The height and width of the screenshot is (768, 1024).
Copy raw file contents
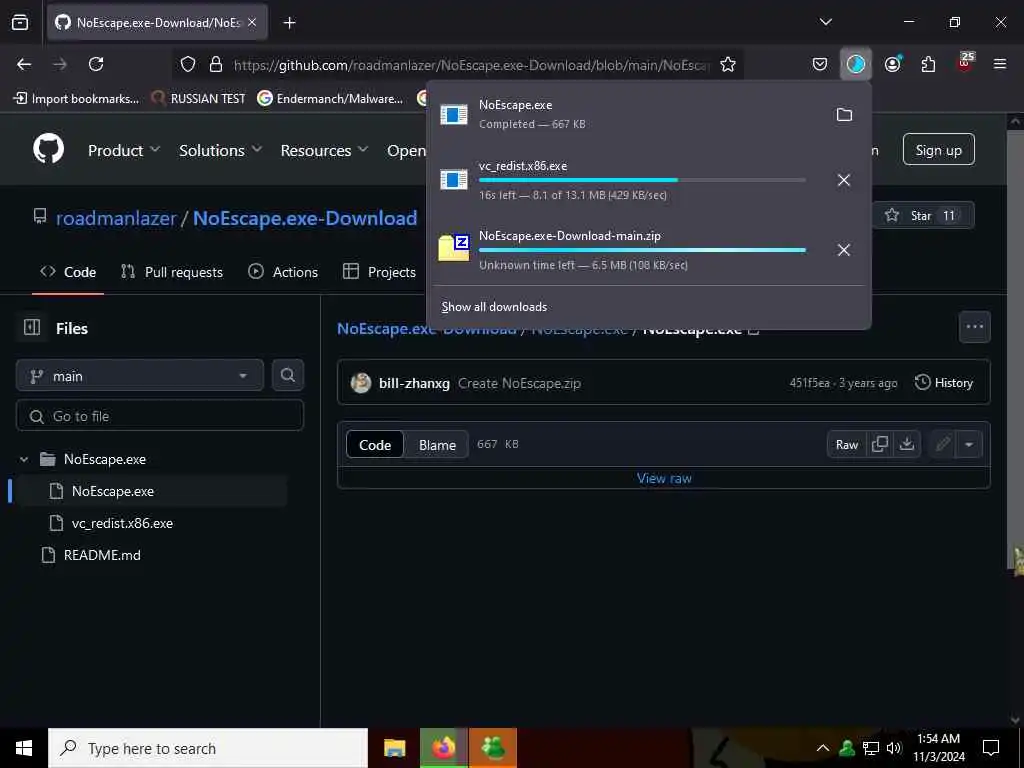pos(880,444)
